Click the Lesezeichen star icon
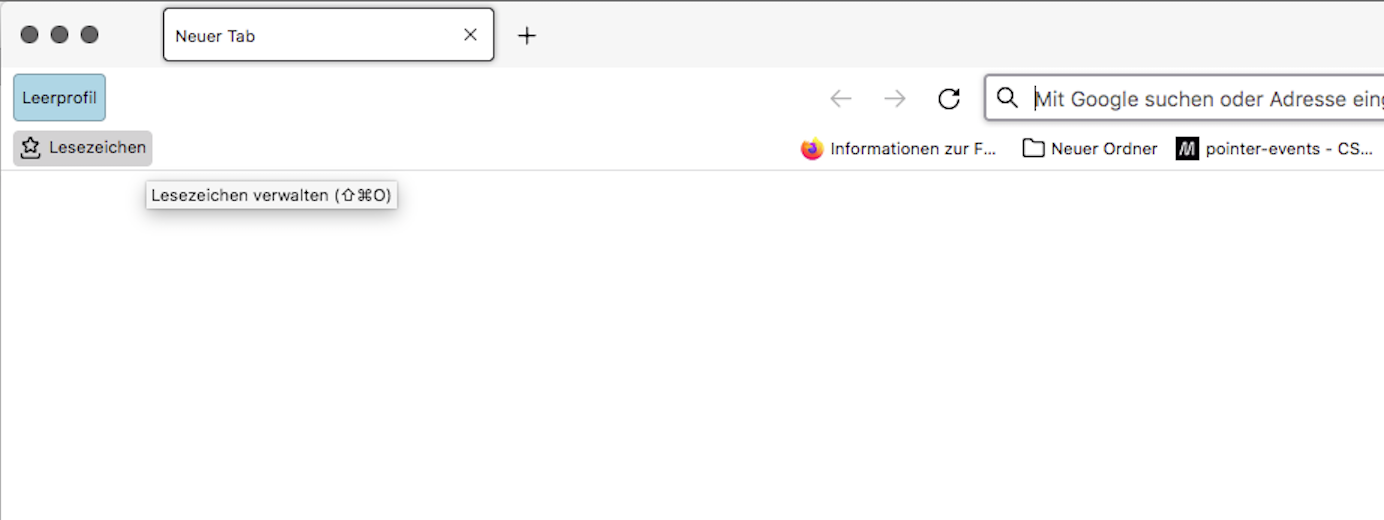Image resolution: width=1384 pixels, height=520 pixels. tap(31, 148)
